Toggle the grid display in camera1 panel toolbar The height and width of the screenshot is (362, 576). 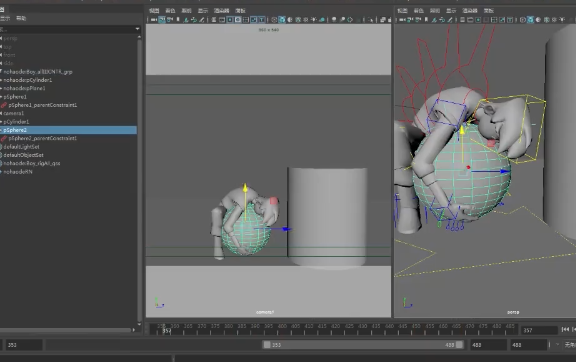point(214,20)
